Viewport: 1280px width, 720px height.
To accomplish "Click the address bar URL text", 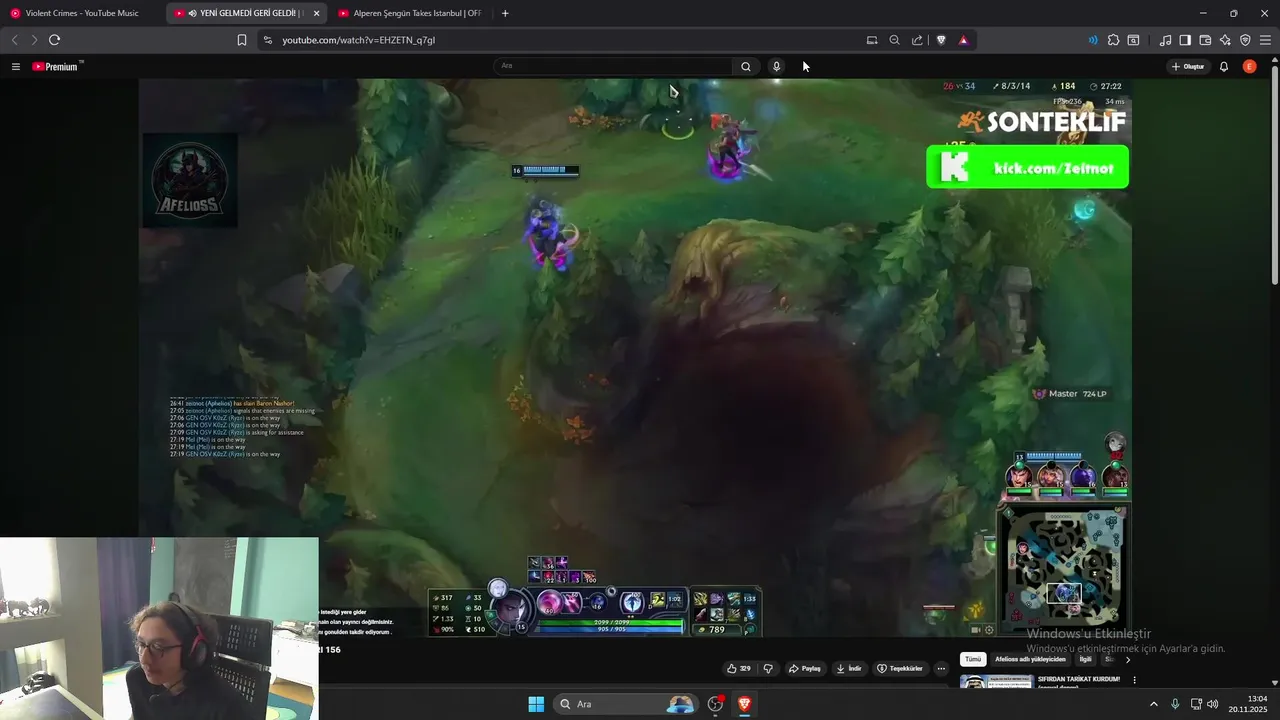I will (x=358, y=40).
